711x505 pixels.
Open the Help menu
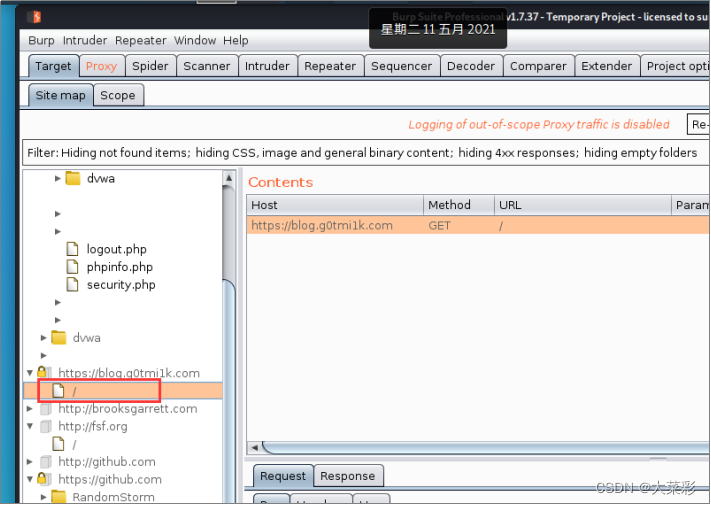click(x=235, y=40)
